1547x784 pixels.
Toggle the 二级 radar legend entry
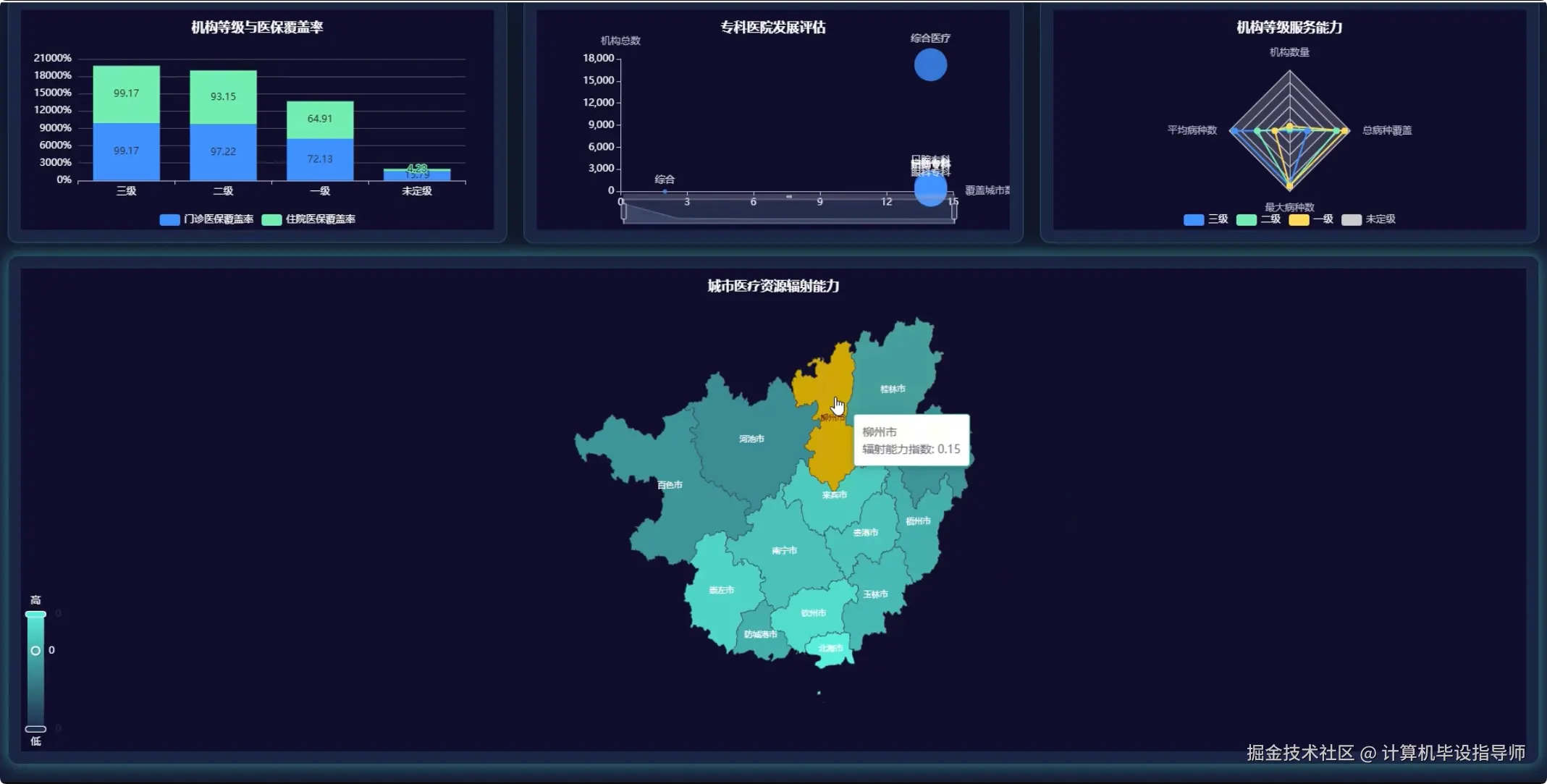1258,219
